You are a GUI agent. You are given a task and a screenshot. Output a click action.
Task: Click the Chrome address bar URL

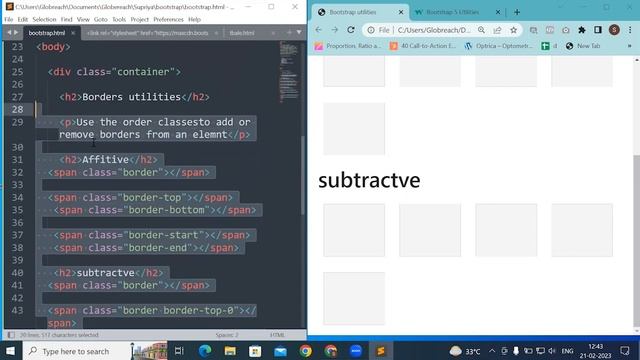tap(434, 30)
